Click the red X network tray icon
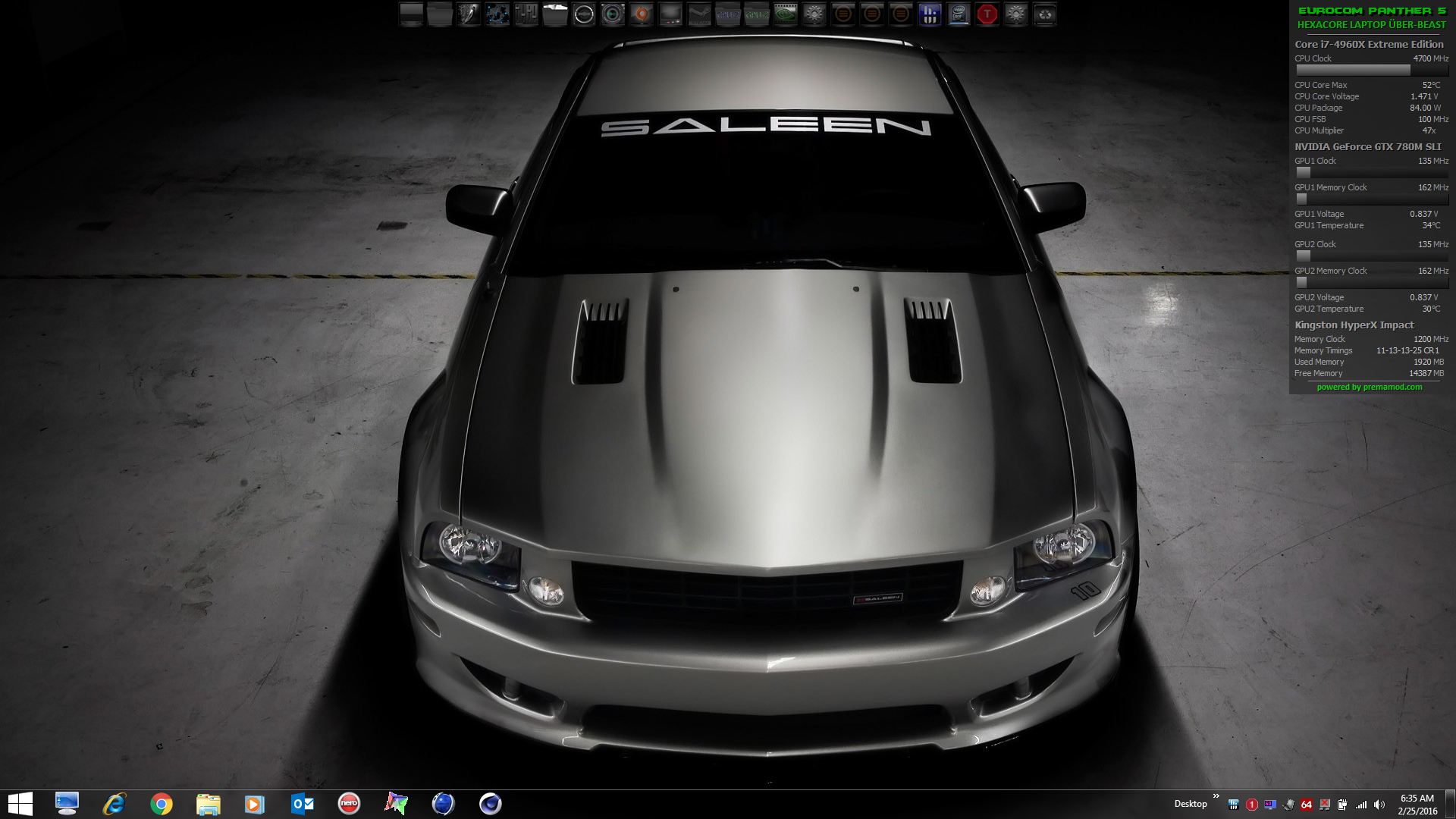The image size is (1456, 819). coord(1325,805)
